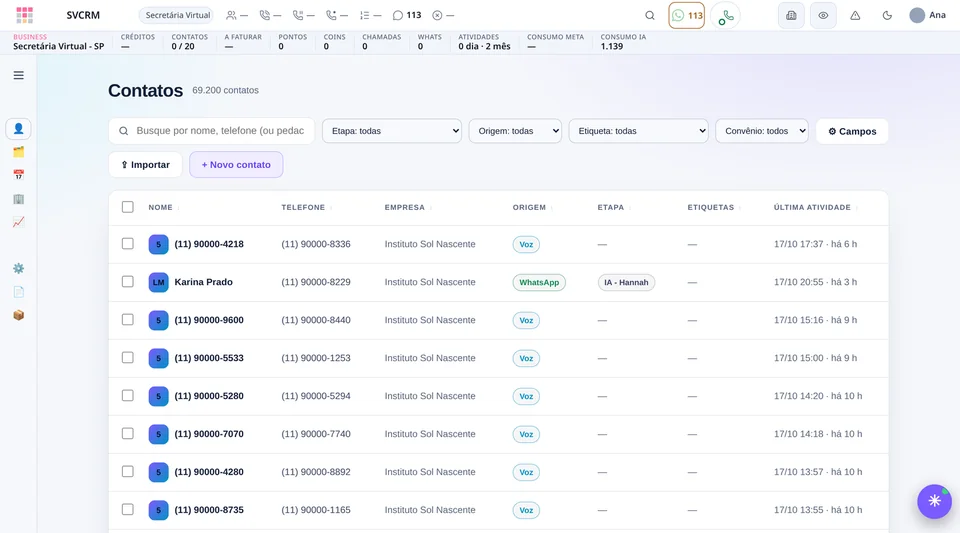This screenshot has width=960, height=533.
Task: Click the LM avatar of Karina Prado
Action: [159, 282]
